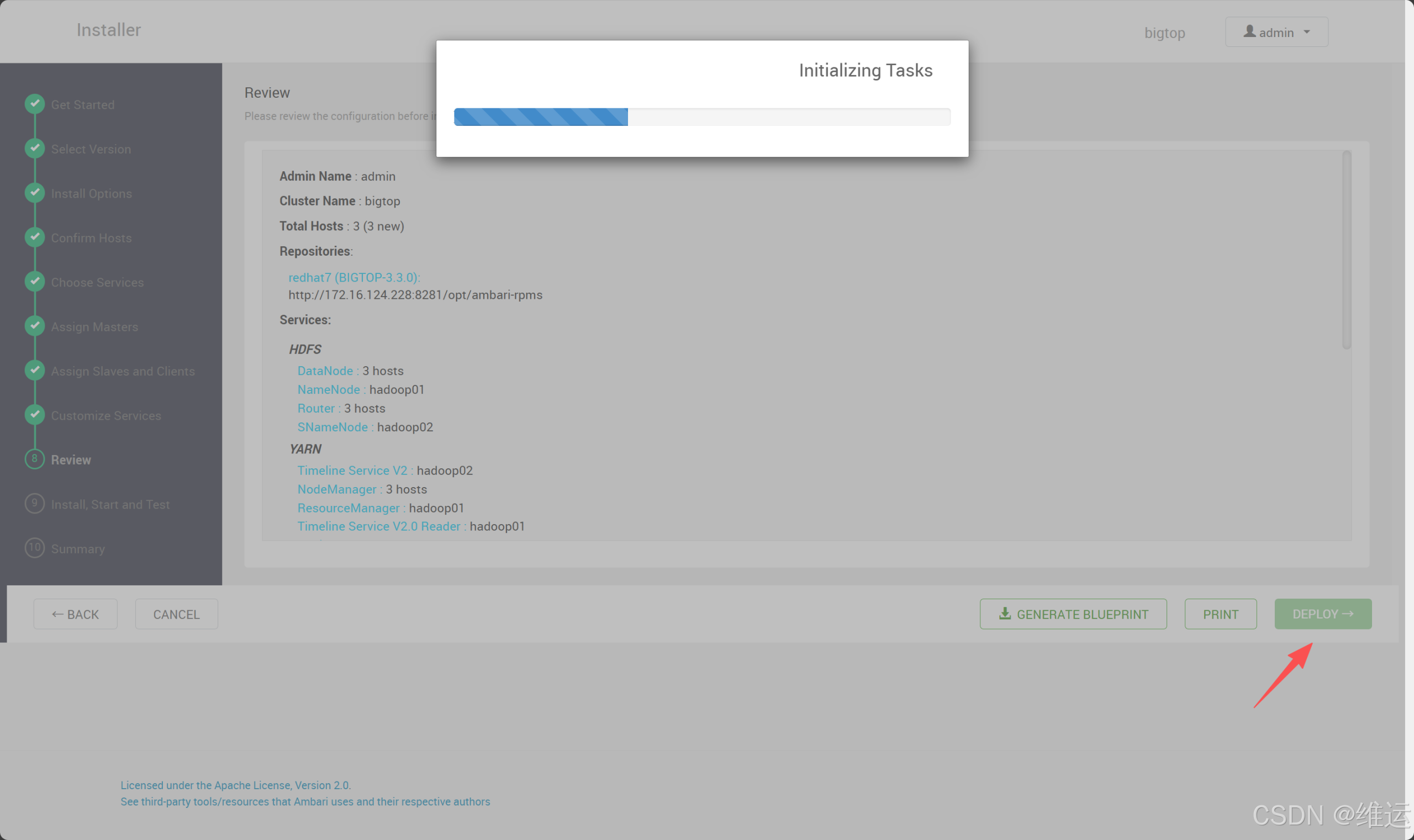Click the PRINT button
This screenshot has height=840, width=1414.
[x=1220, y=614]
